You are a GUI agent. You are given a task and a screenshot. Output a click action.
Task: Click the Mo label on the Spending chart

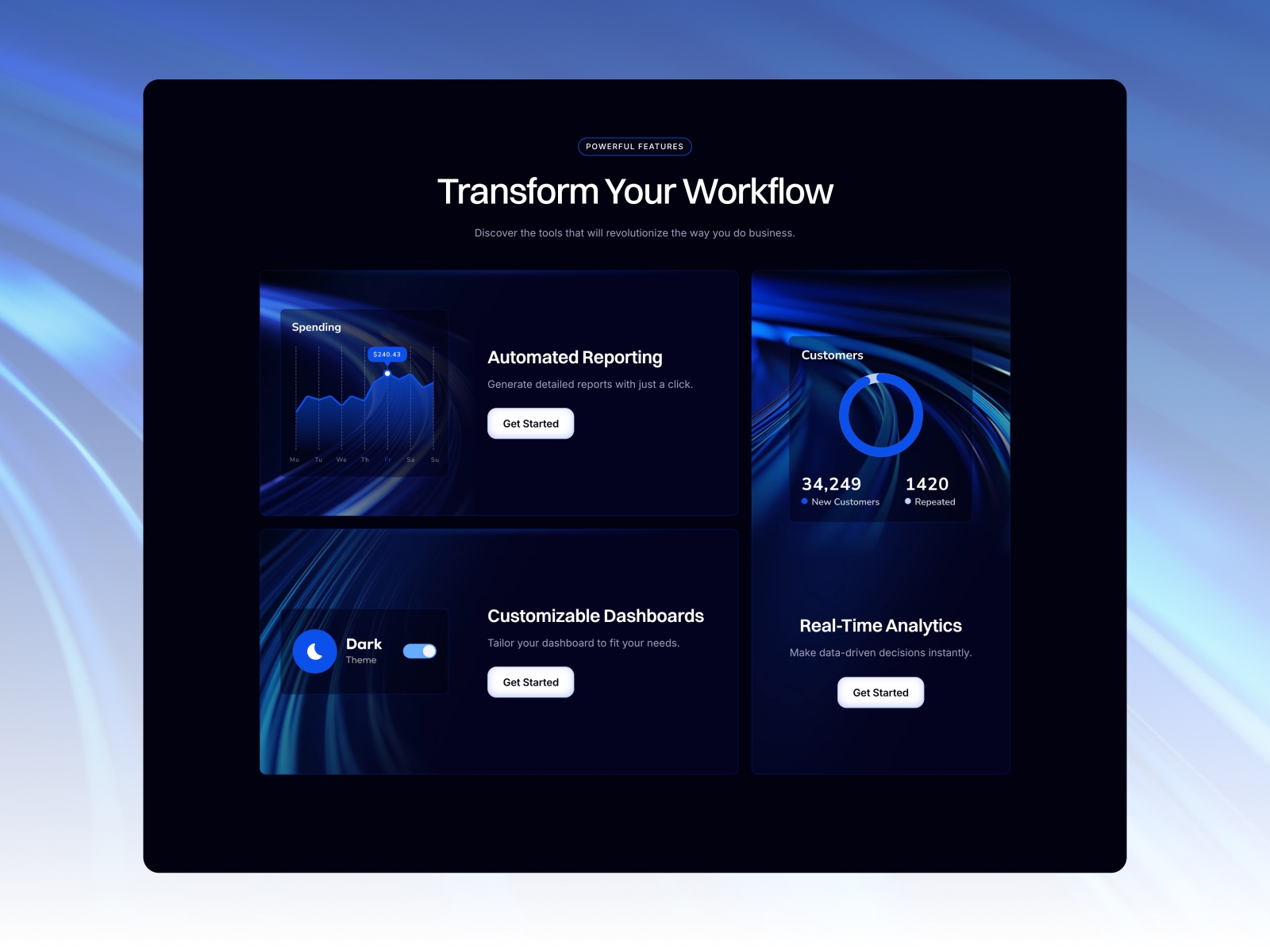(294, 459)
